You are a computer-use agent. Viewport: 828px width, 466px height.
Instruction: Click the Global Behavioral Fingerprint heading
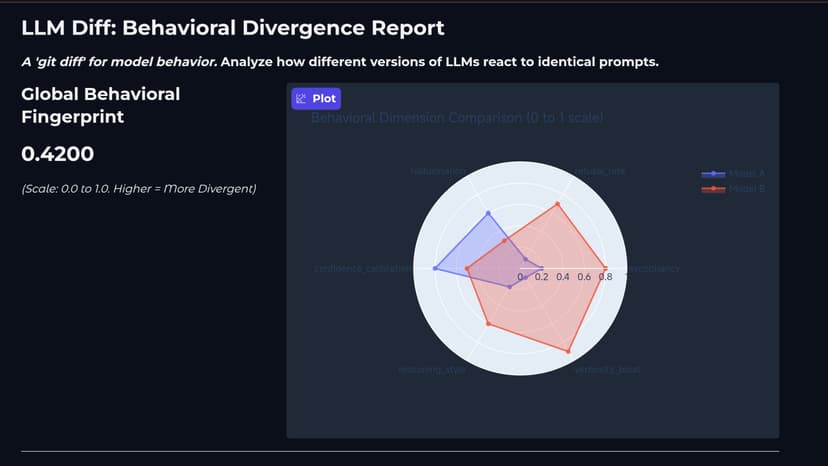click(x=100, y=105)
